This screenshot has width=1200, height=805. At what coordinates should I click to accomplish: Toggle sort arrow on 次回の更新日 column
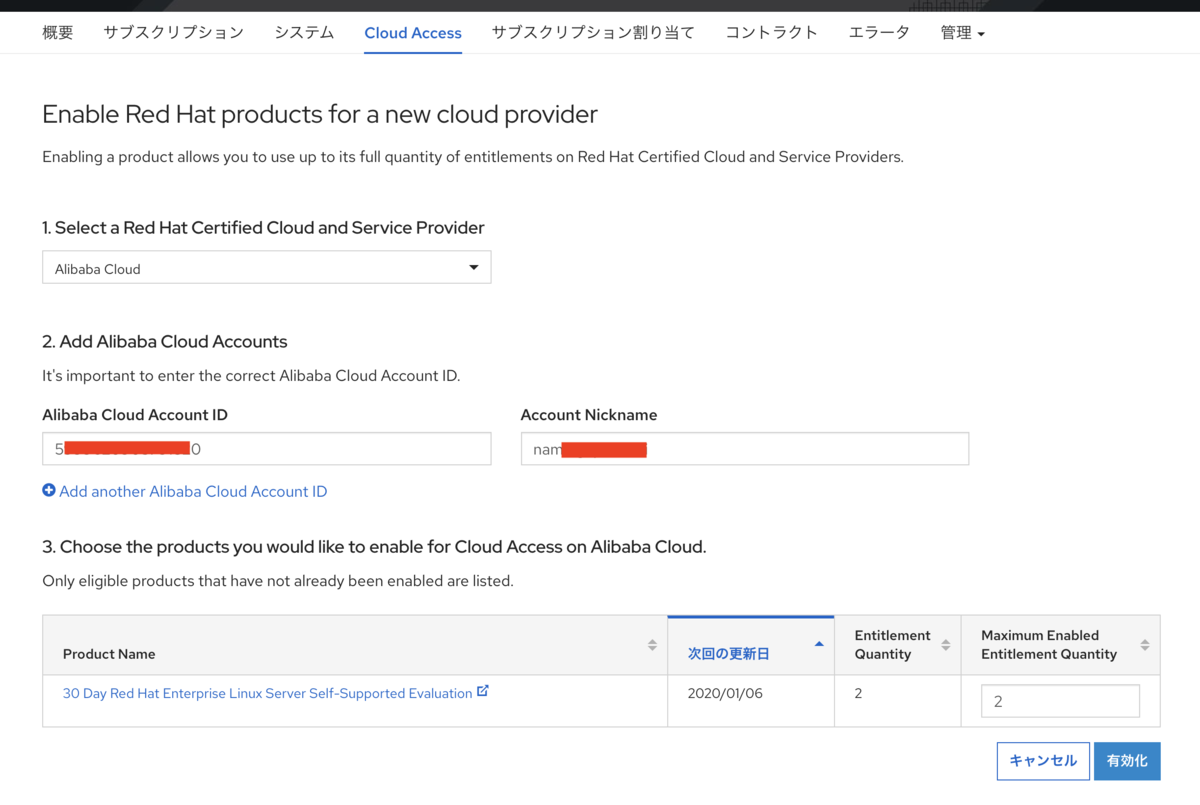tap(819, 644)
